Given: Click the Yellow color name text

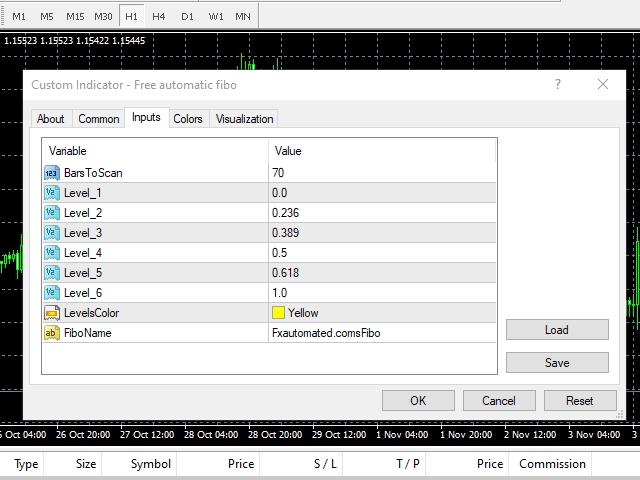Looking at the screenshot, I should (303, 313).
